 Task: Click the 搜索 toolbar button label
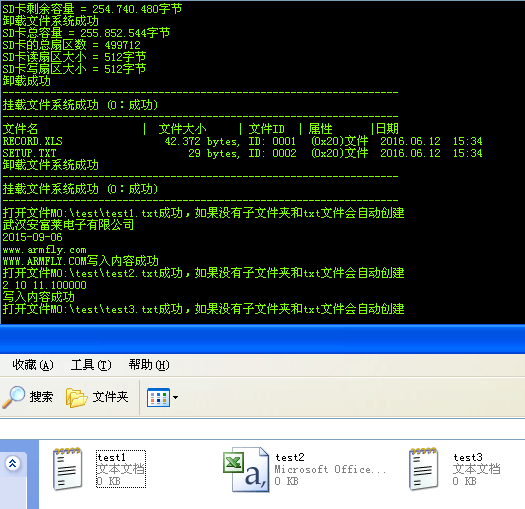click(41, 397)
